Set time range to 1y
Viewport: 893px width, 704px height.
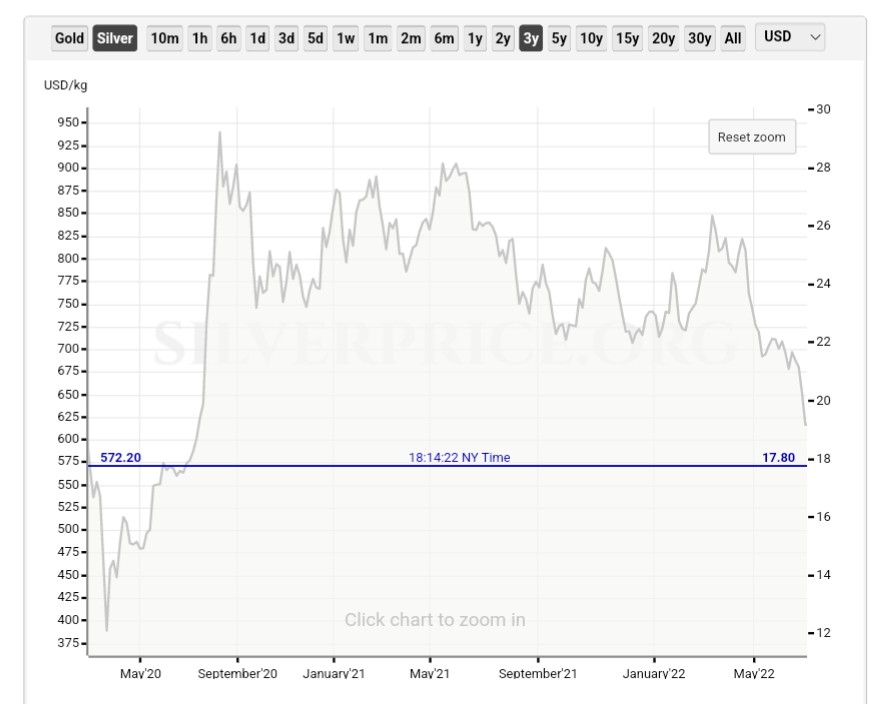(x=475, y=38)
